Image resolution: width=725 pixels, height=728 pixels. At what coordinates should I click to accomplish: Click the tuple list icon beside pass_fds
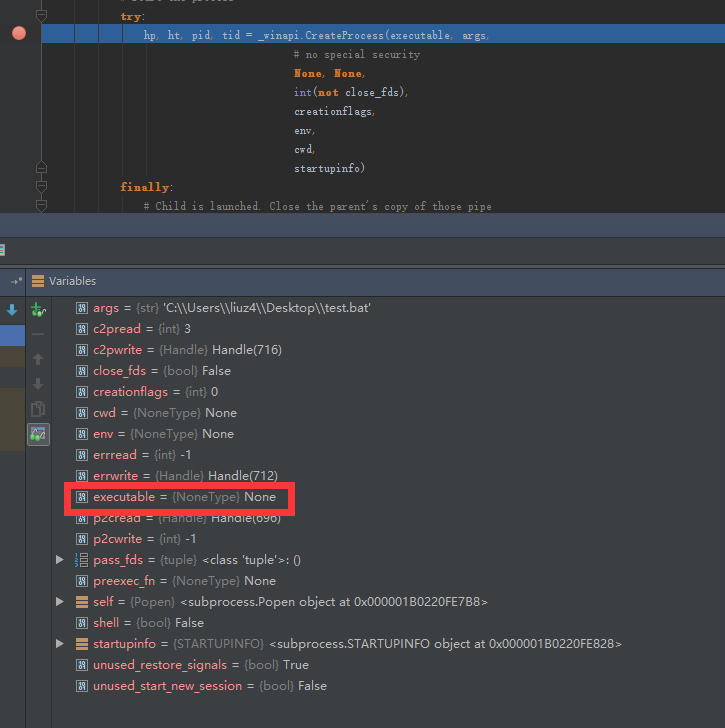[x=82, y=559]
